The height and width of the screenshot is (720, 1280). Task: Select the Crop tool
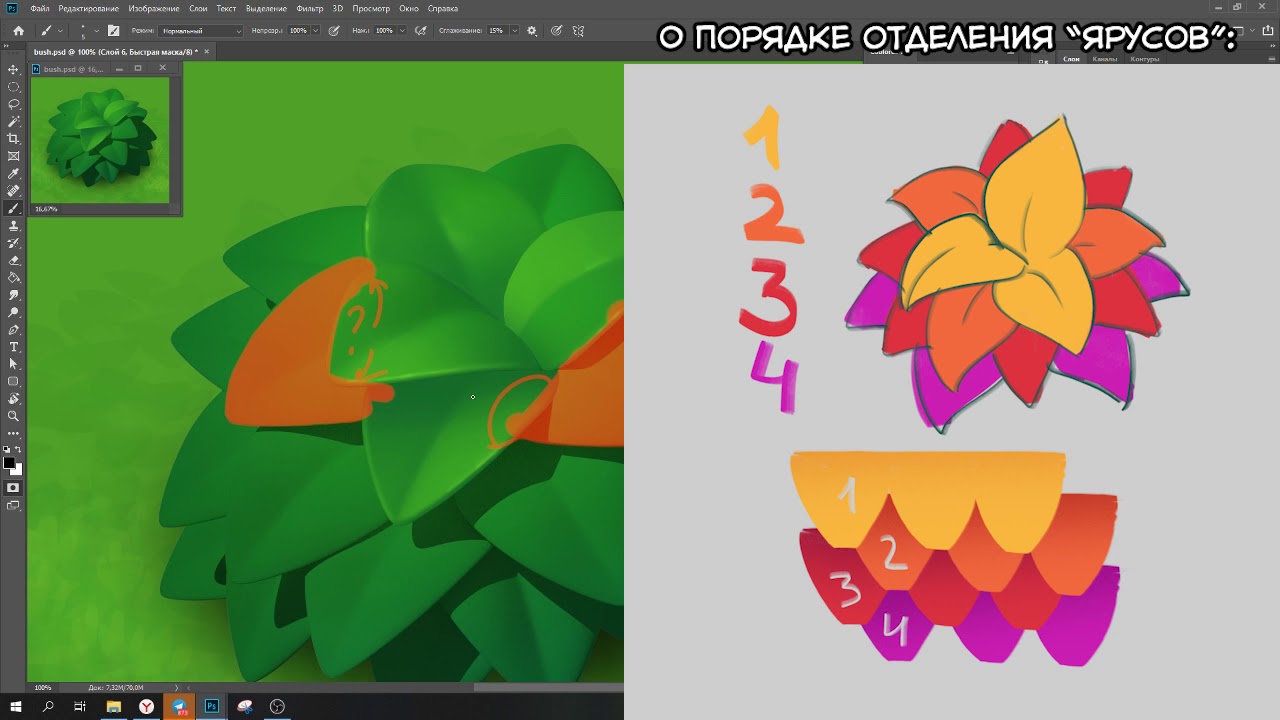pyautogui.click(x=13, y=139)
